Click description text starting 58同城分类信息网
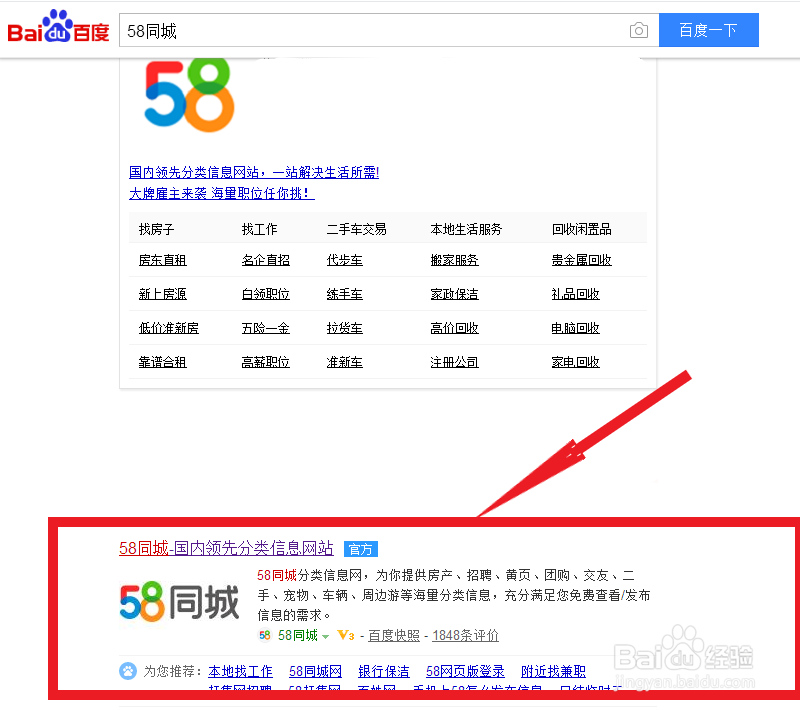Image resolution: width=800 pixels, height=710 pixels. click(x=454, y=595)
